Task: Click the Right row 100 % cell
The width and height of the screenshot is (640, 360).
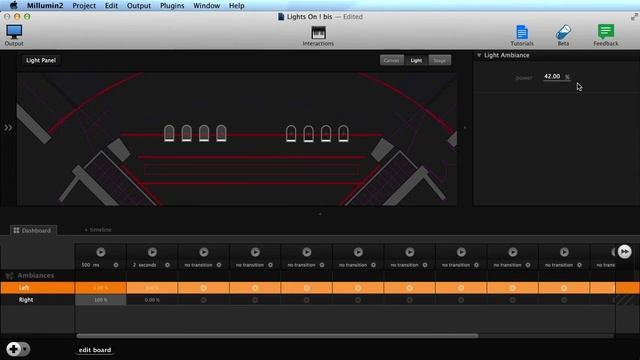Action: (101, 300)
